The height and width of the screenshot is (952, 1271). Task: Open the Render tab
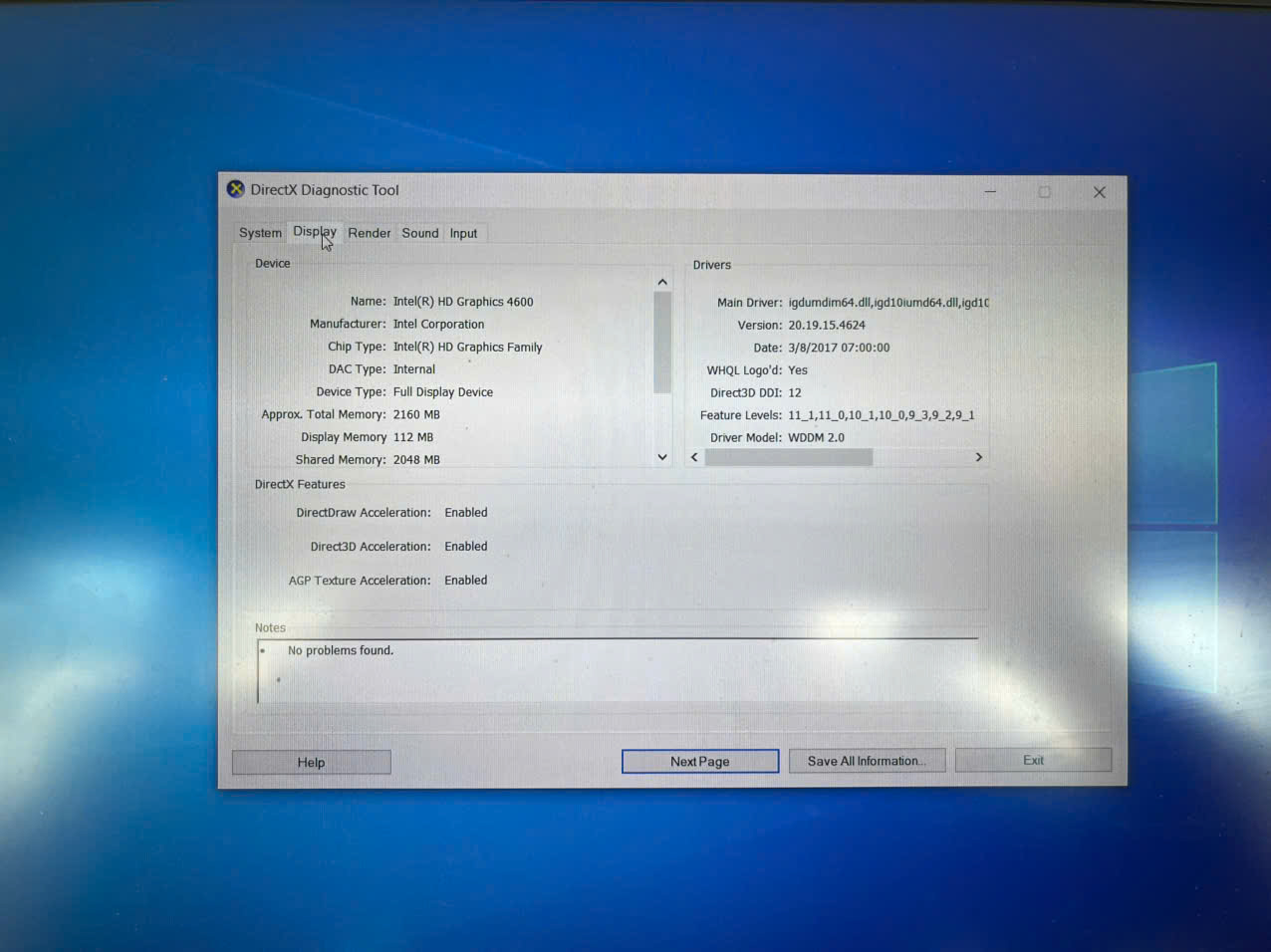pos(369,233)
